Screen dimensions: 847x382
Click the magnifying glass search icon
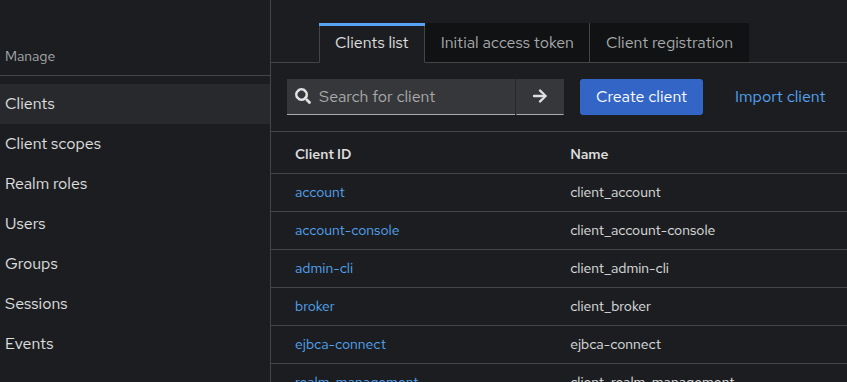pos(303,97)
